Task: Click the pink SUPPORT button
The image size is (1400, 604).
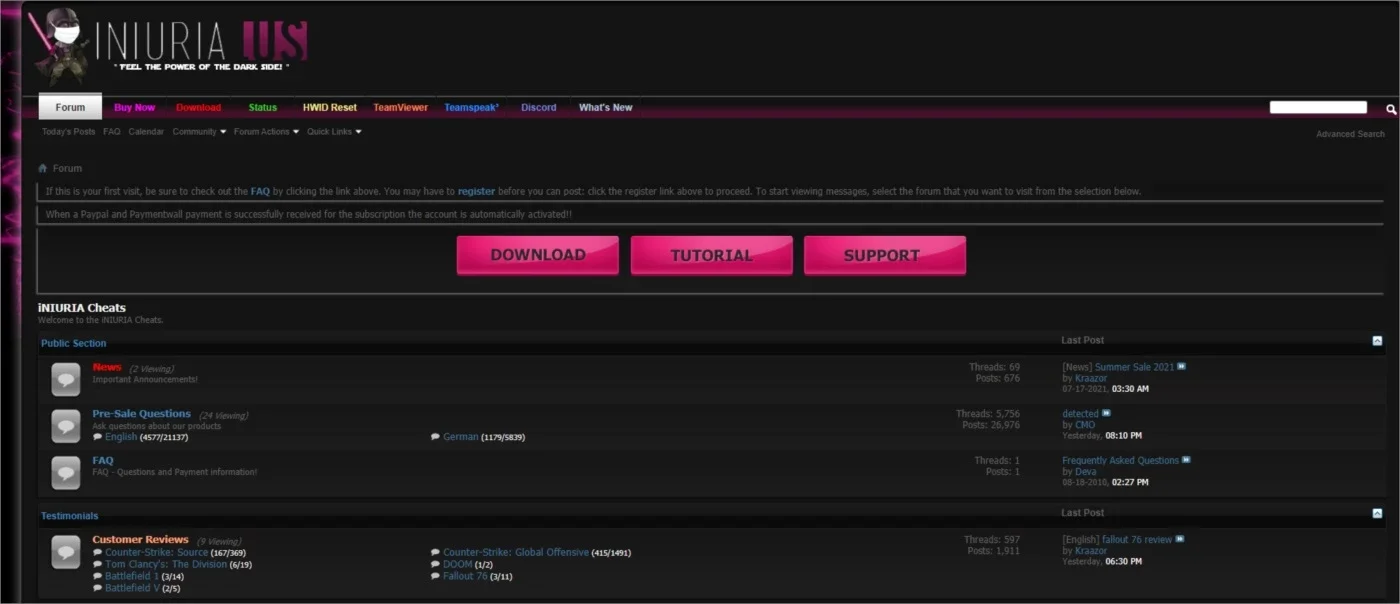Action: (x=885, y=255)
